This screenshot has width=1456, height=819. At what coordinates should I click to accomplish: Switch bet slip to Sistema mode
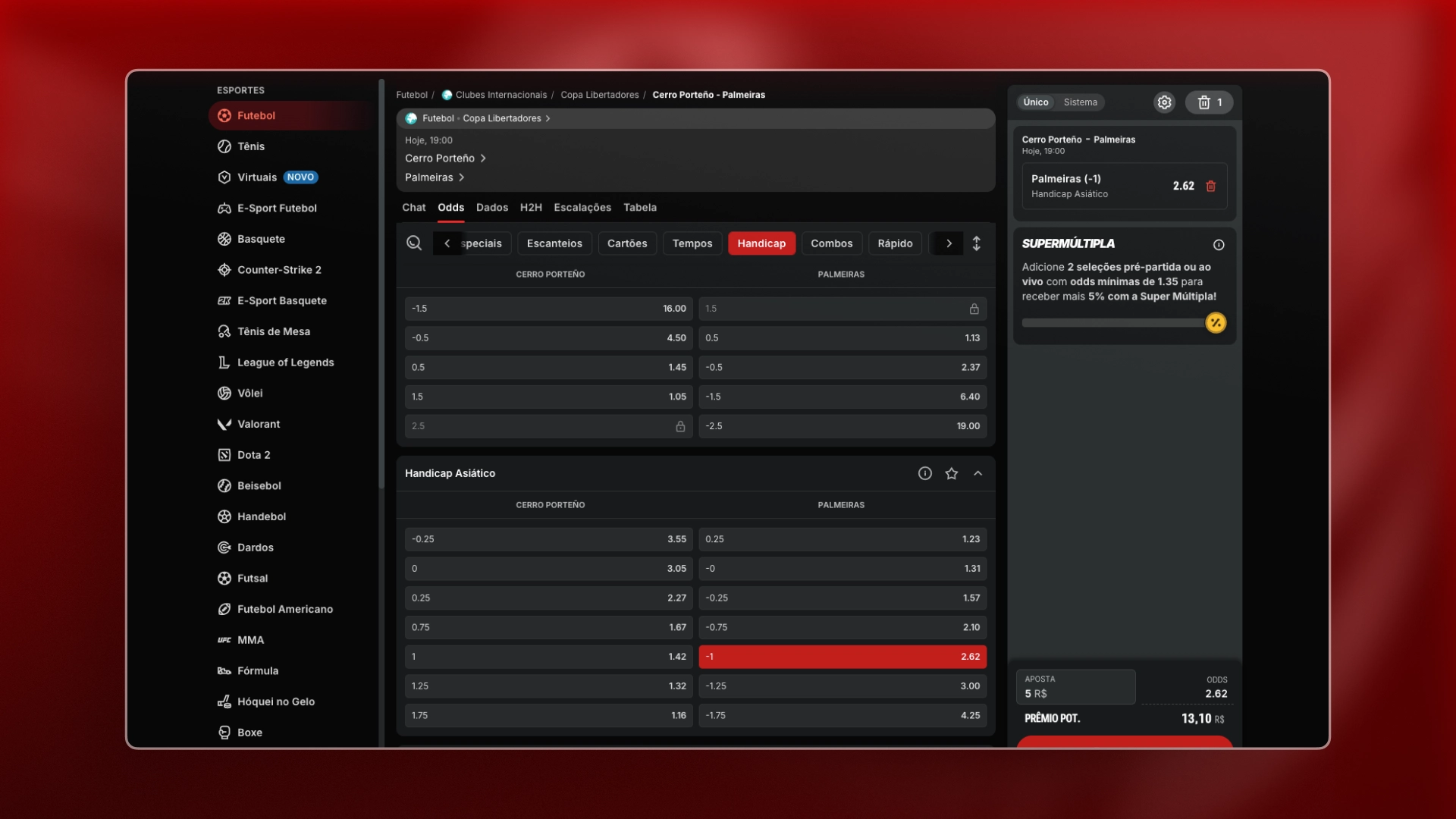click(1081, 102)
